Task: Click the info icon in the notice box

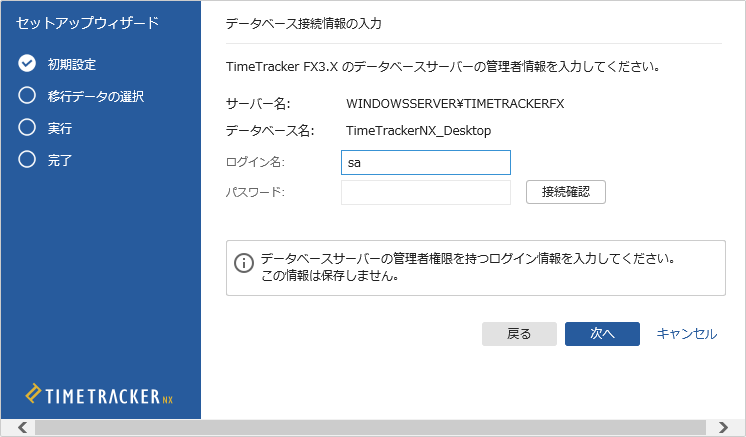Action: 244,262
